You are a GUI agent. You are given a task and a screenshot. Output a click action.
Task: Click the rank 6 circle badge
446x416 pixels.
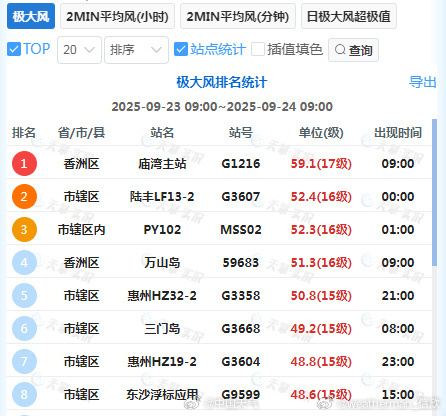(x=24, y=328)
